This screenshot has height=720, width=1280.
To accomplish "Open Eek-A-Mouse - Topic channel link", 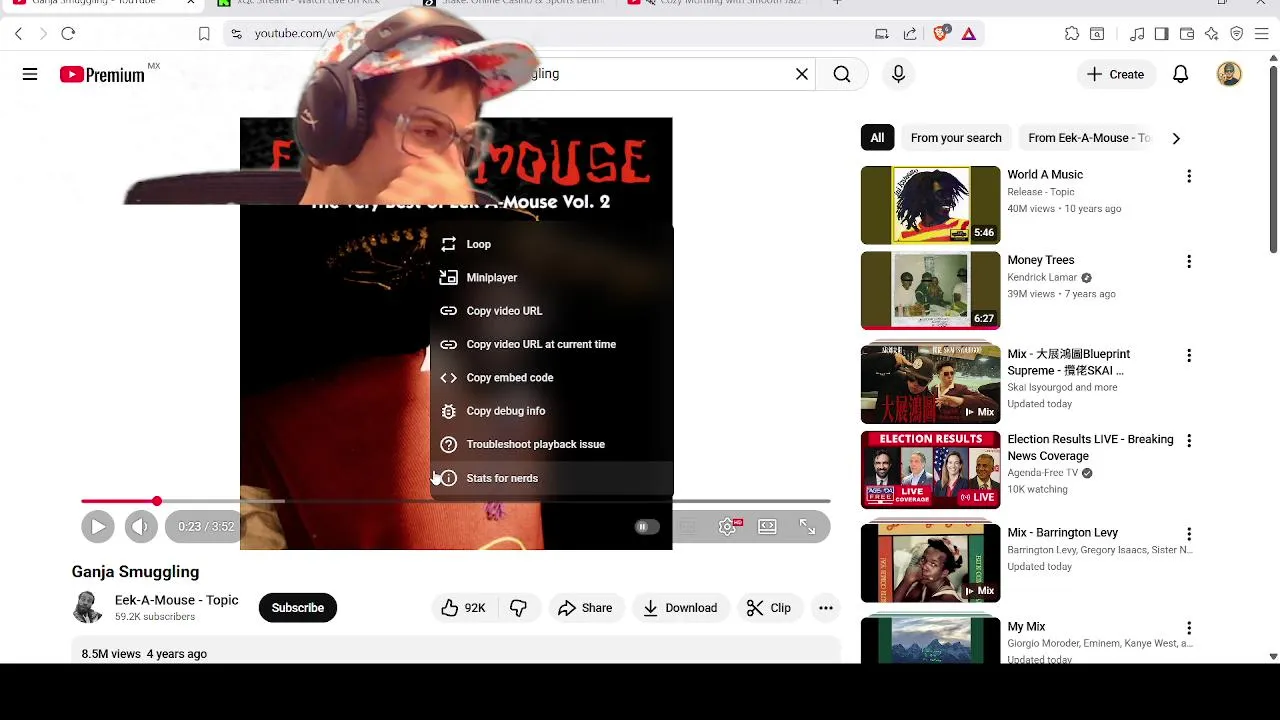I will pos(176,600).
